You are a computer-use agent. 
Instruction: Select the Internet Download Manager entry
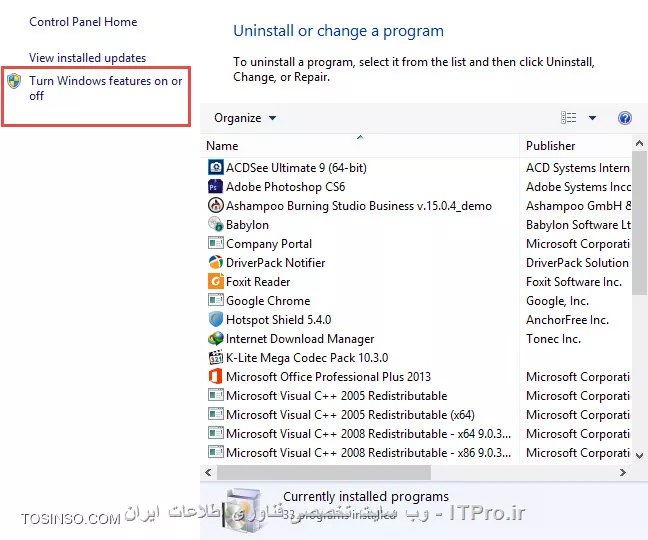point(300,339)
